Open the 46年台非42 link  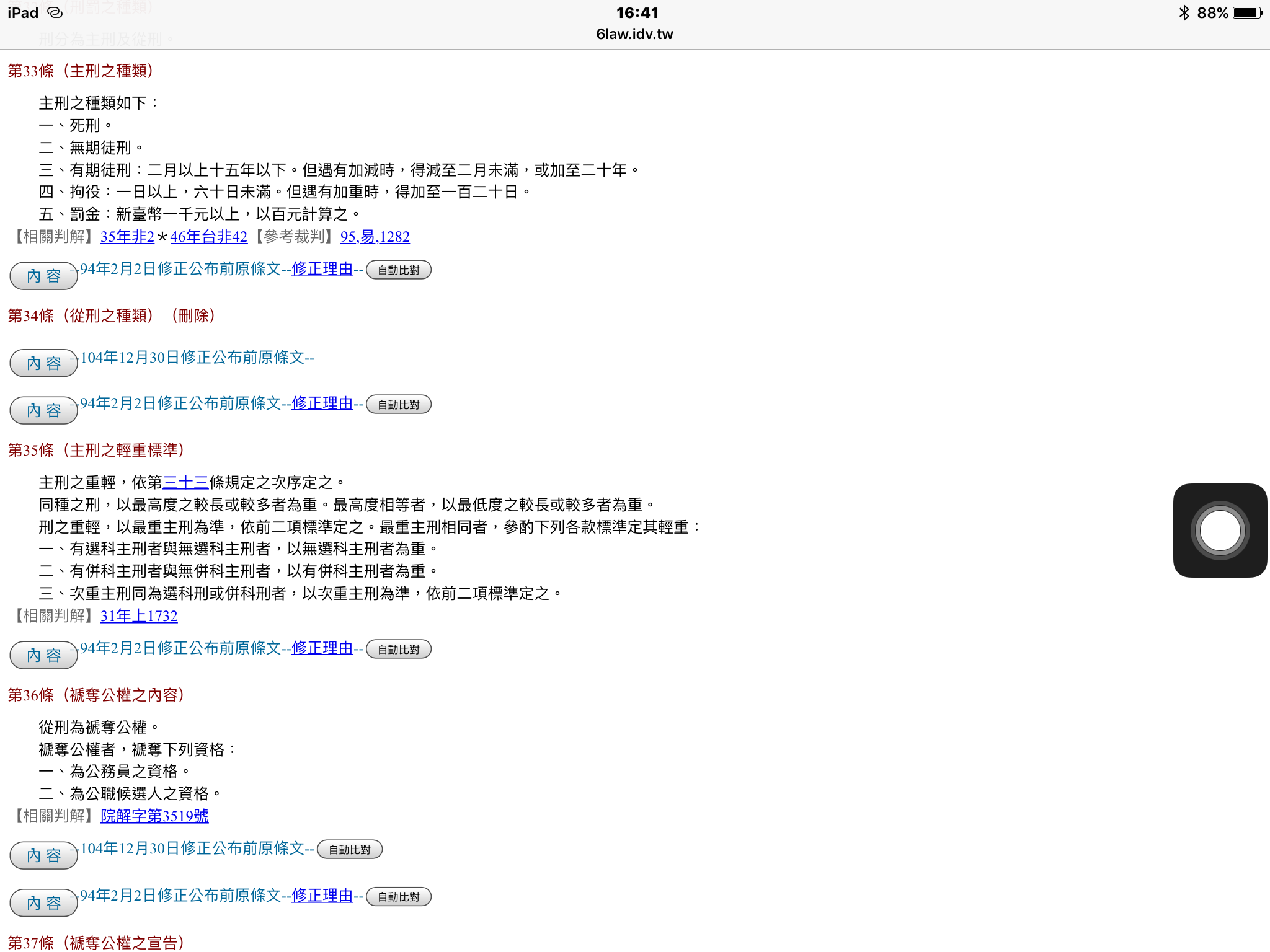[x=208, y=237]
